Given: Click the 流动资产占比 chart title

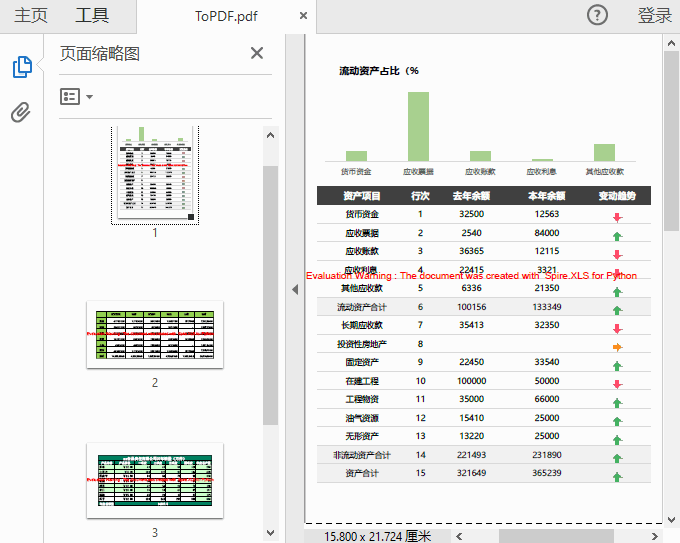Looking at the screenshot, I should click(x=379, y=71).
